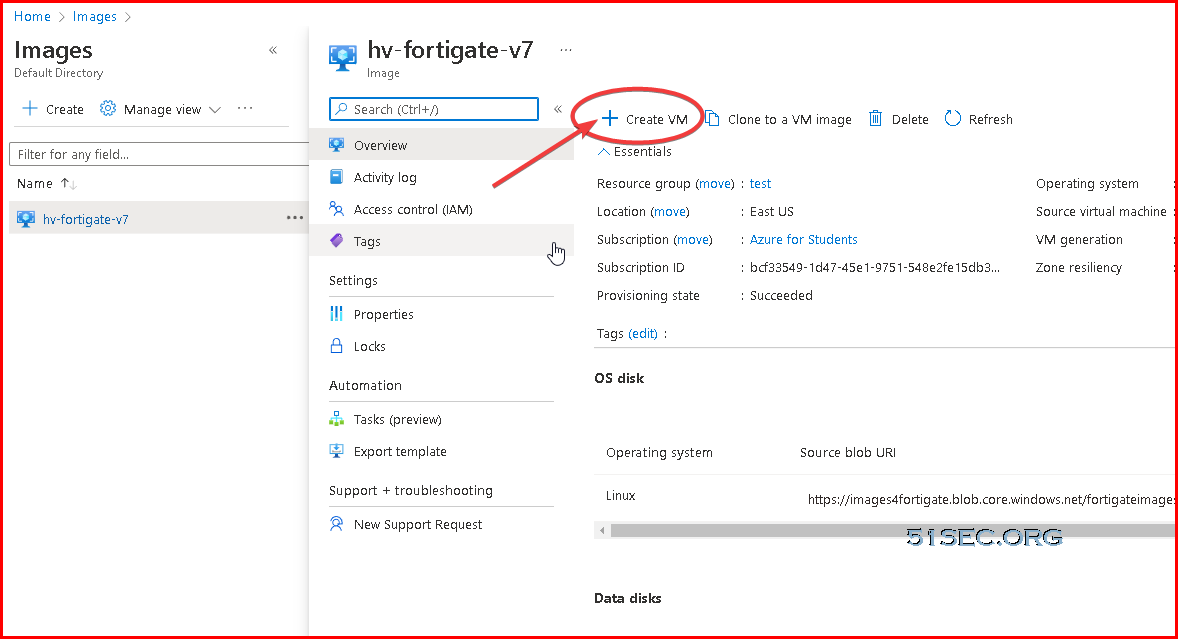Click the Access control (IAM) icon
This screenshot has width=1178, height=639.
tap(337, 209)
